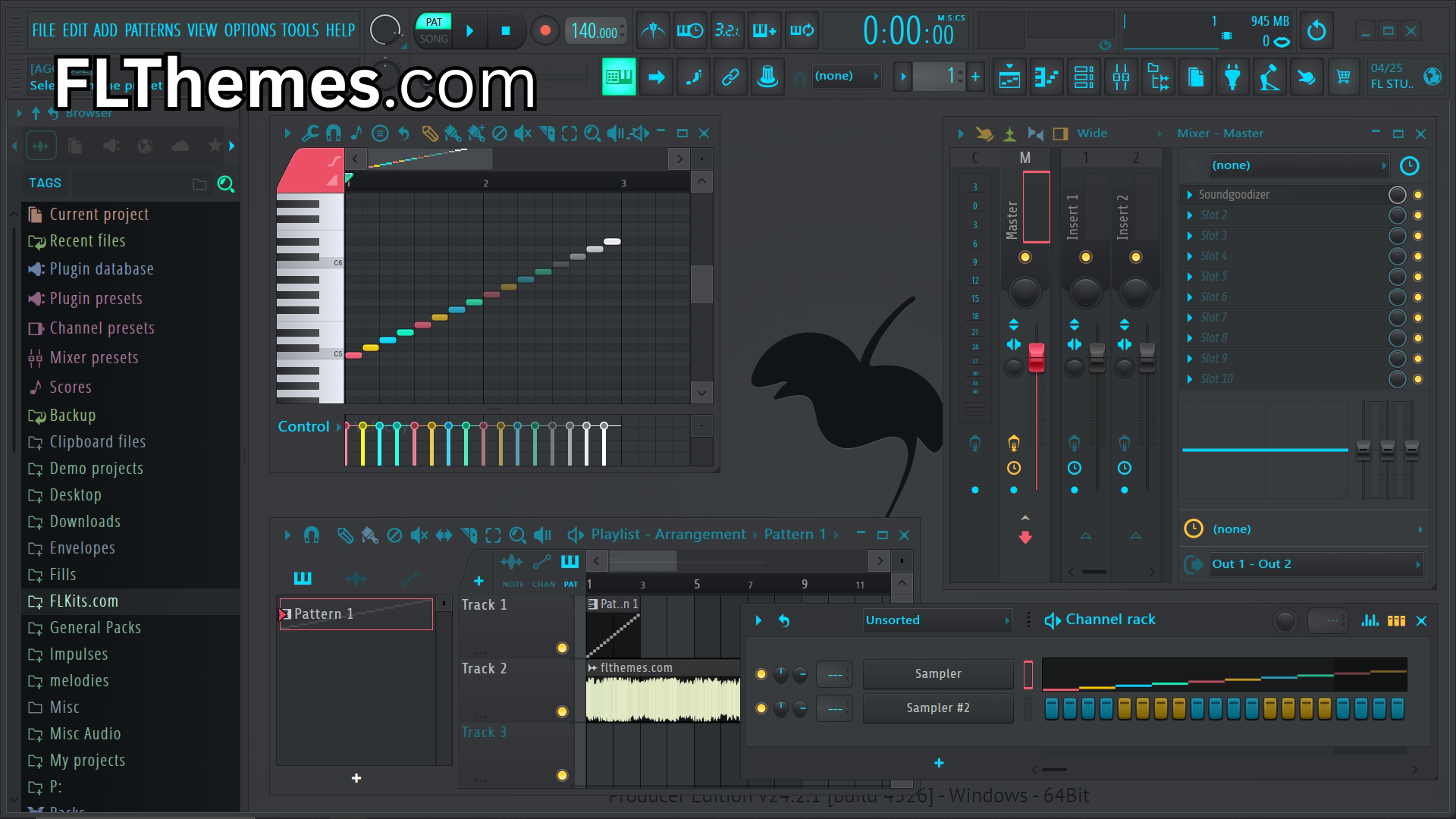Open the piano roll wrench tools menu
The width and height of the screenshot is (1456, 819).
coord(309,133)
